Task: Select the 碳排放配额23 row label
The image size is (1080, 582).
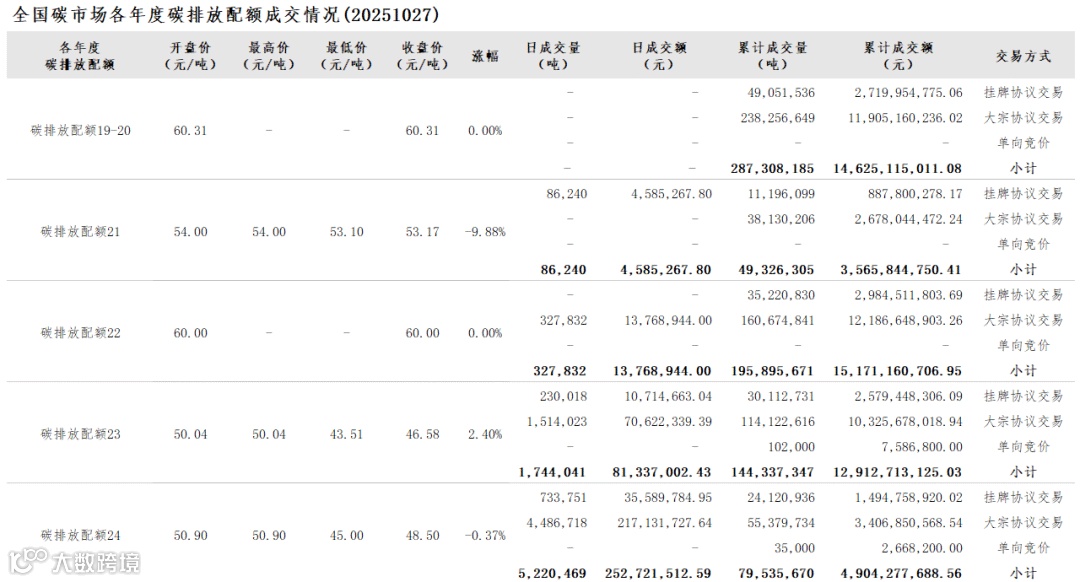Action: [81, 434]
